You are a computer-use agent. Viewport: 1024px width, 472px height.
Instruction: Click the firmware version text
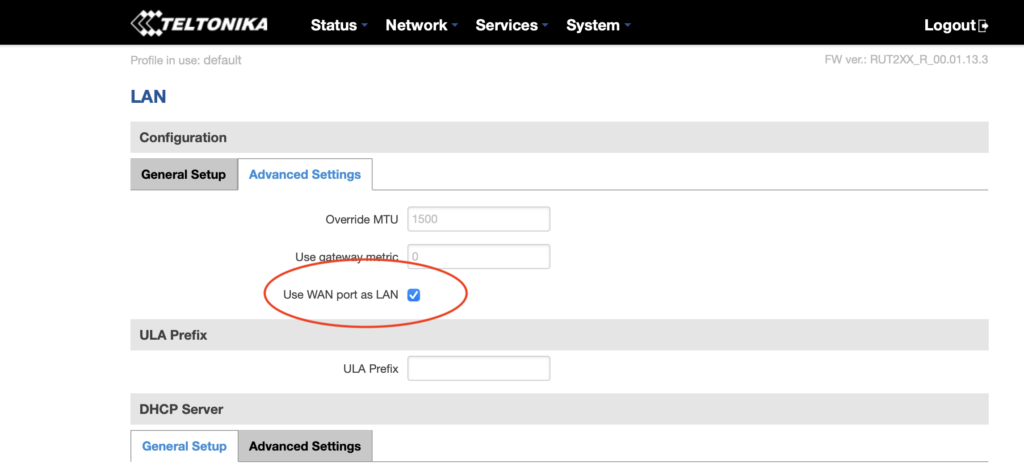coord(905,60)
